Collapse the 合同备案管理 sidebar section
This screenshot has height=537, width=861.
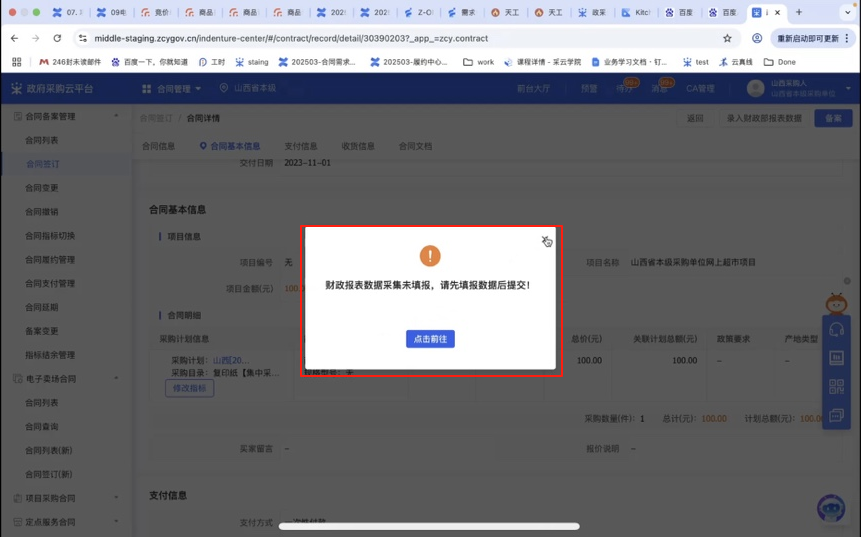[116, 116]
